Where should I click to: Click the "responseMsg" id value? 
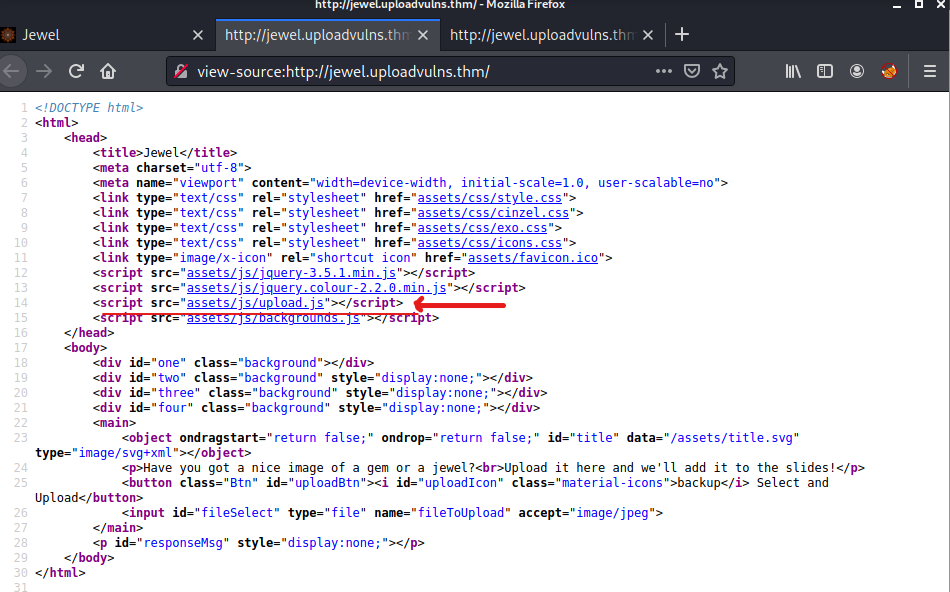point(183,543)
